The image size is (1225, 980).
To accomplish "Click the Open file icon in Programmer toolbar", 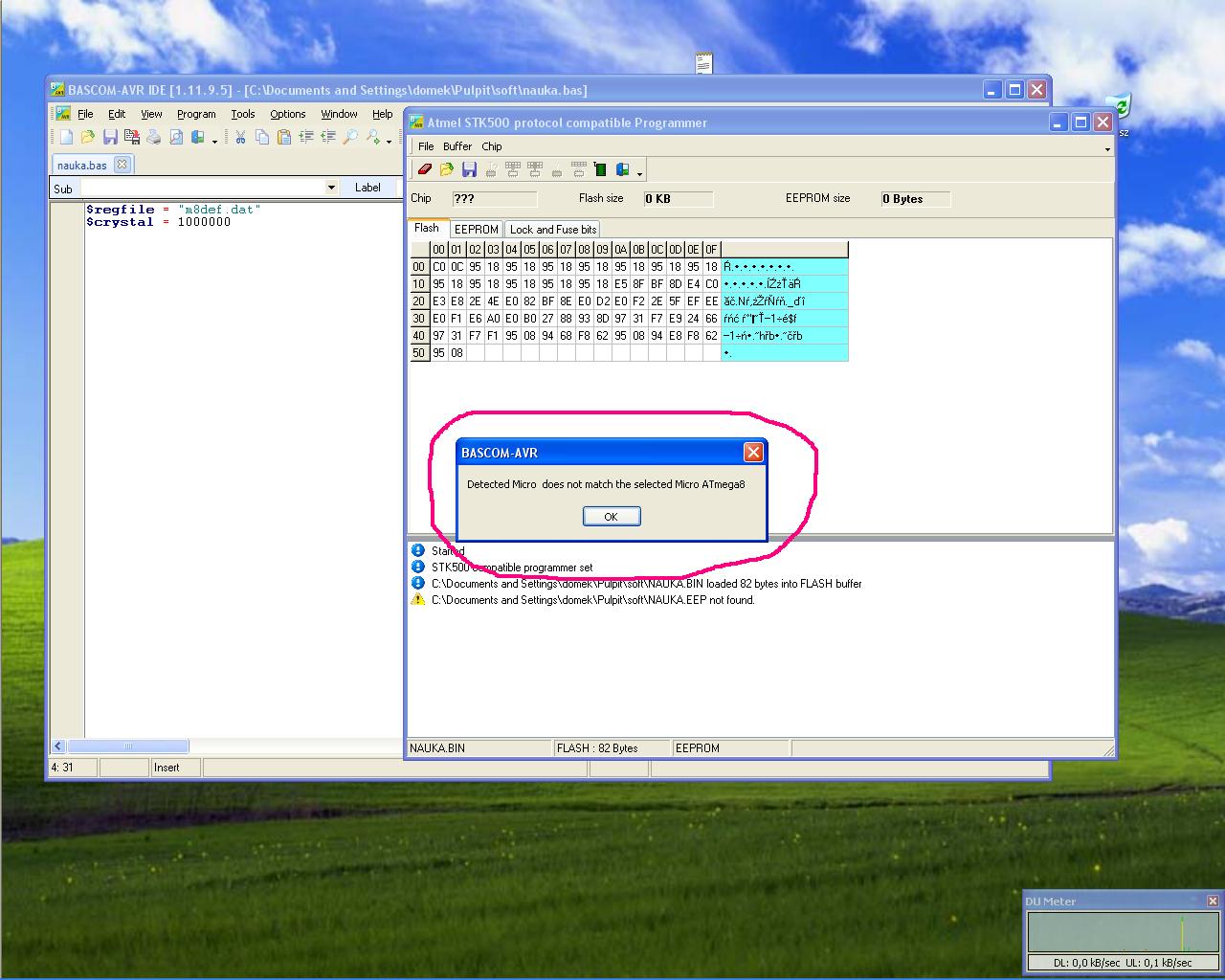I will 447,169.
